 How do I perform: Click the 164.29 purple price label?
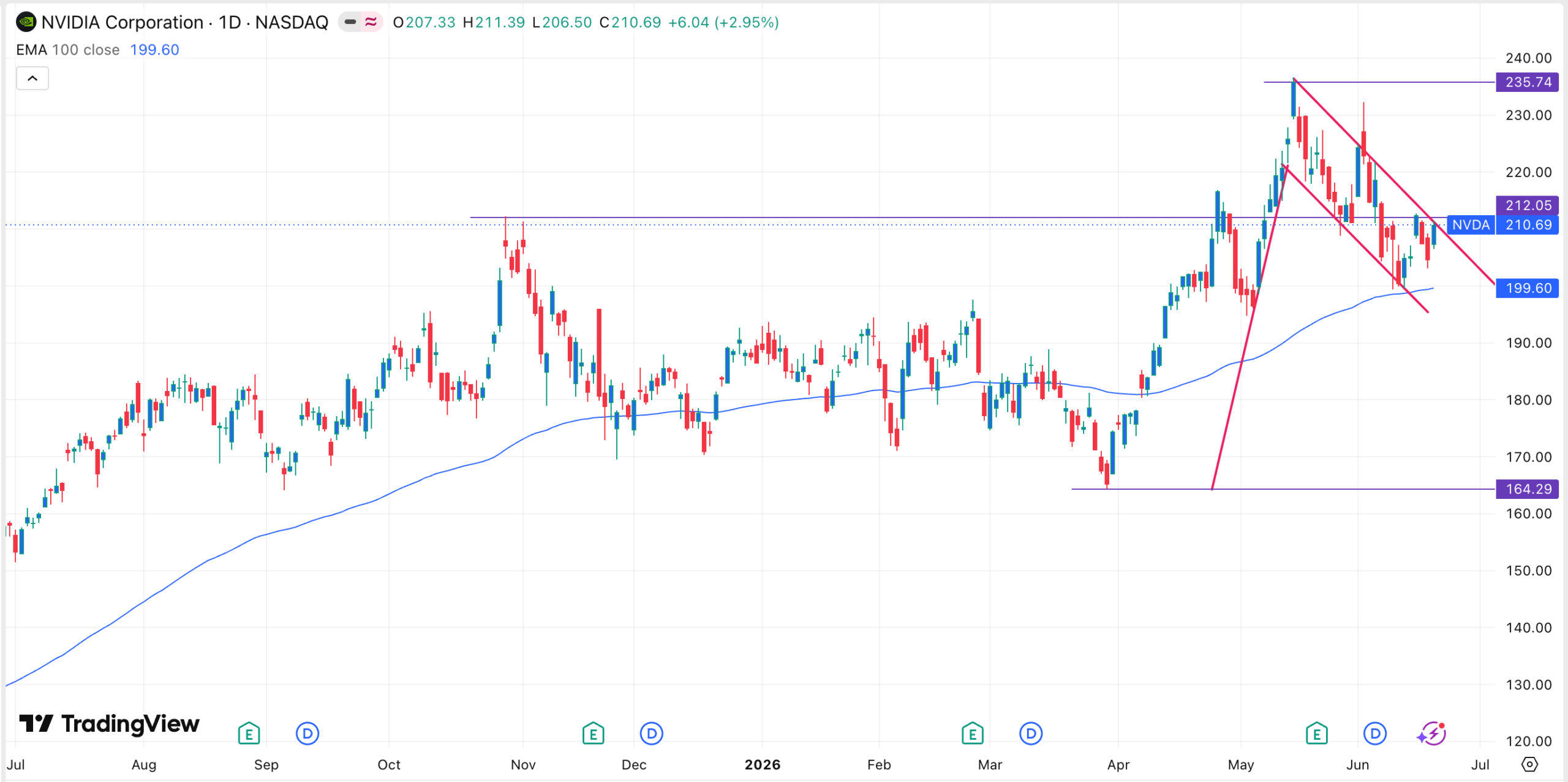pyautogui.click(x=1528, y=489)
